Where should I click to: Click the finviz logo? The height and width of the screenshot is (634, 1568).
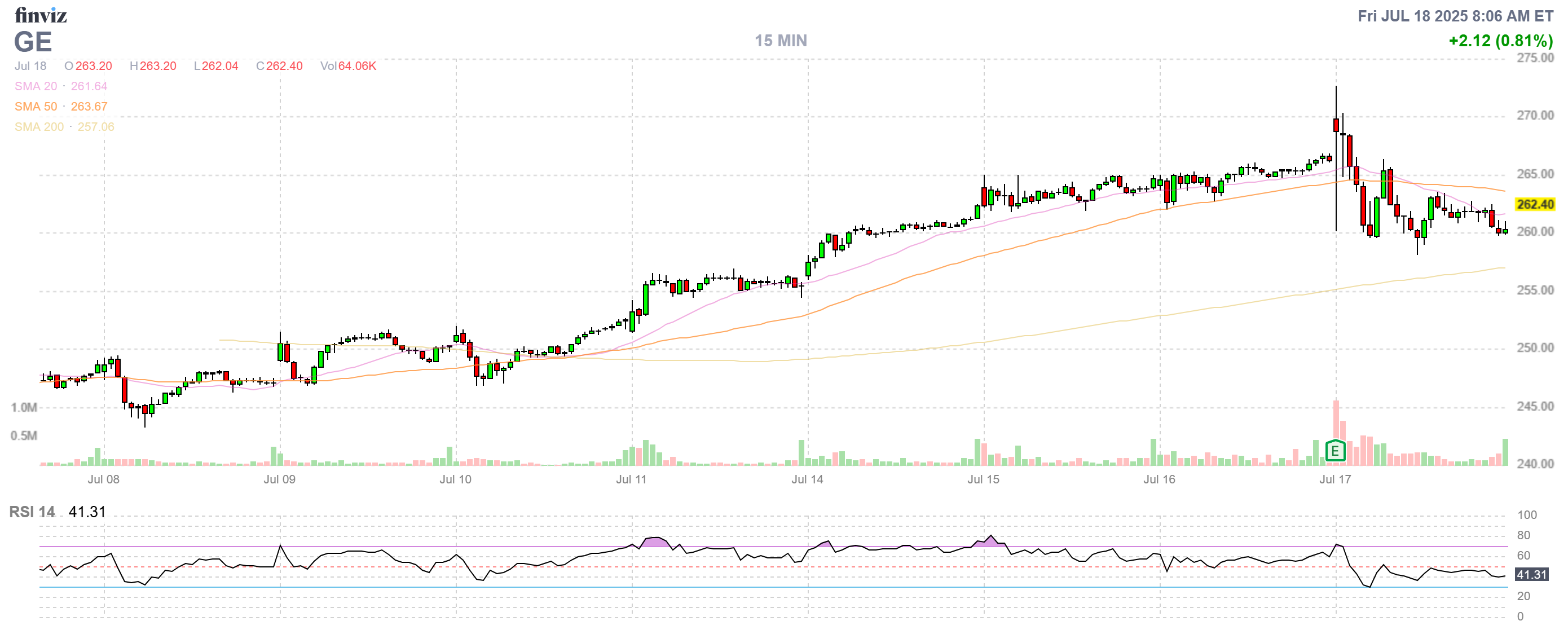40,15
